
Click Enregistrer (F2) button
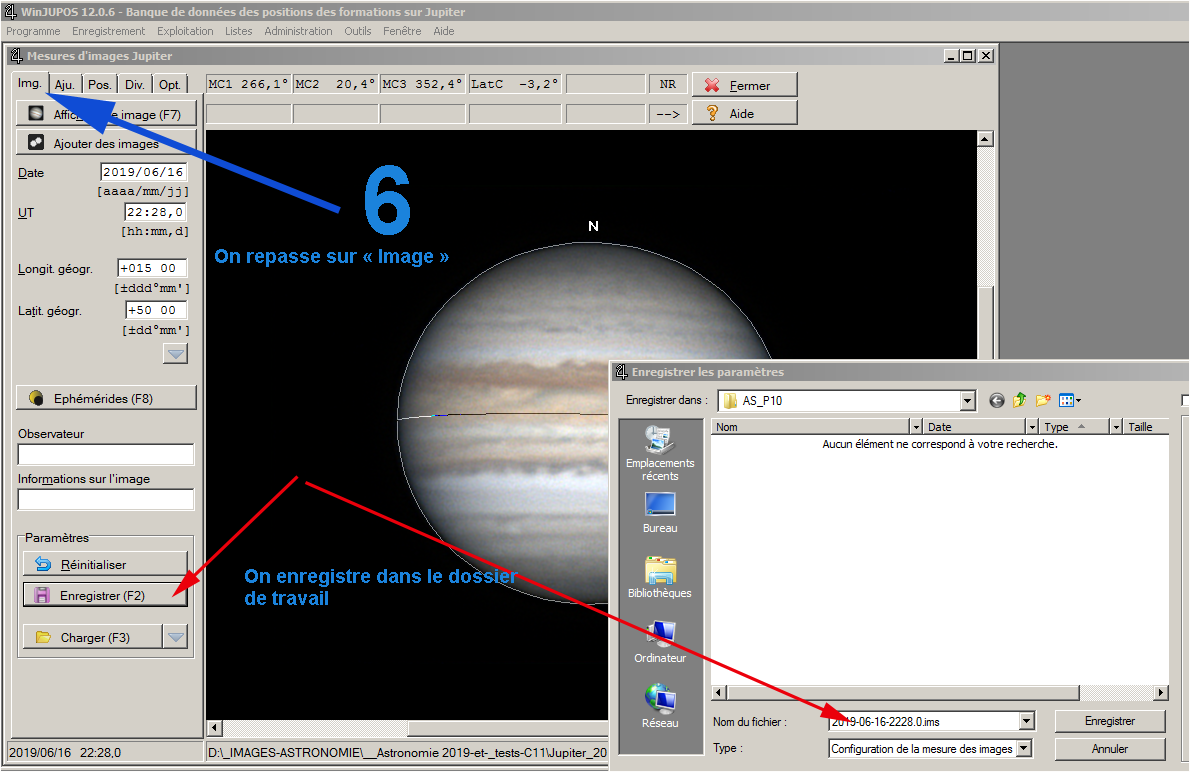105,595
